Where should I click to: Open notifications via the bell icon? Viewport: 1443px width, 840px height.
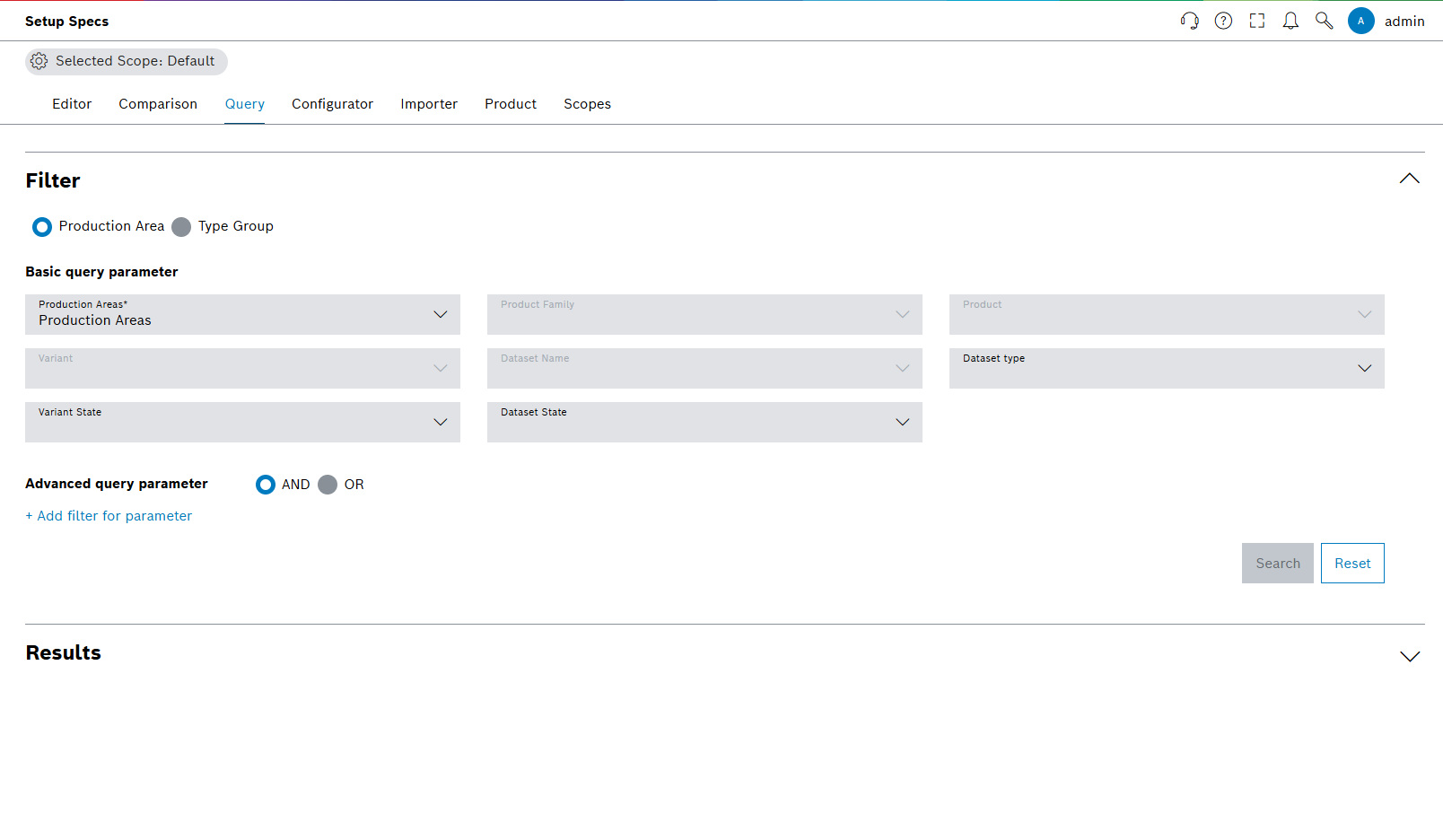1290,20
